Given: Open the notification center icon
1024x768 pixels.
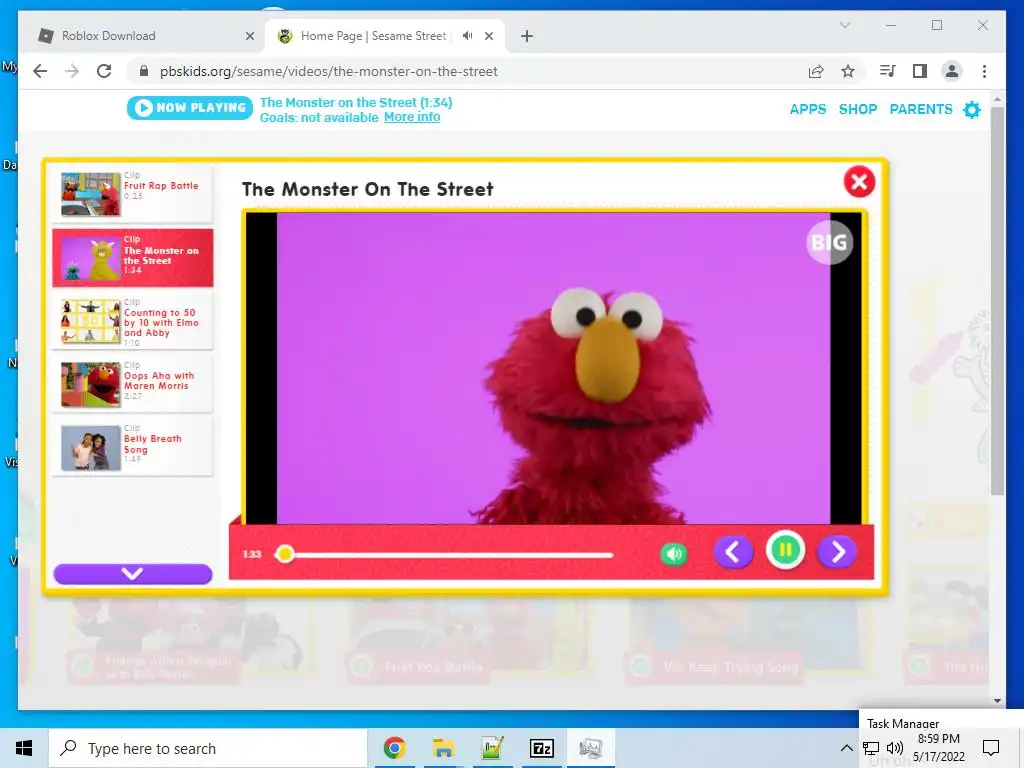Looking at the screenshot, I should (991, 748).
